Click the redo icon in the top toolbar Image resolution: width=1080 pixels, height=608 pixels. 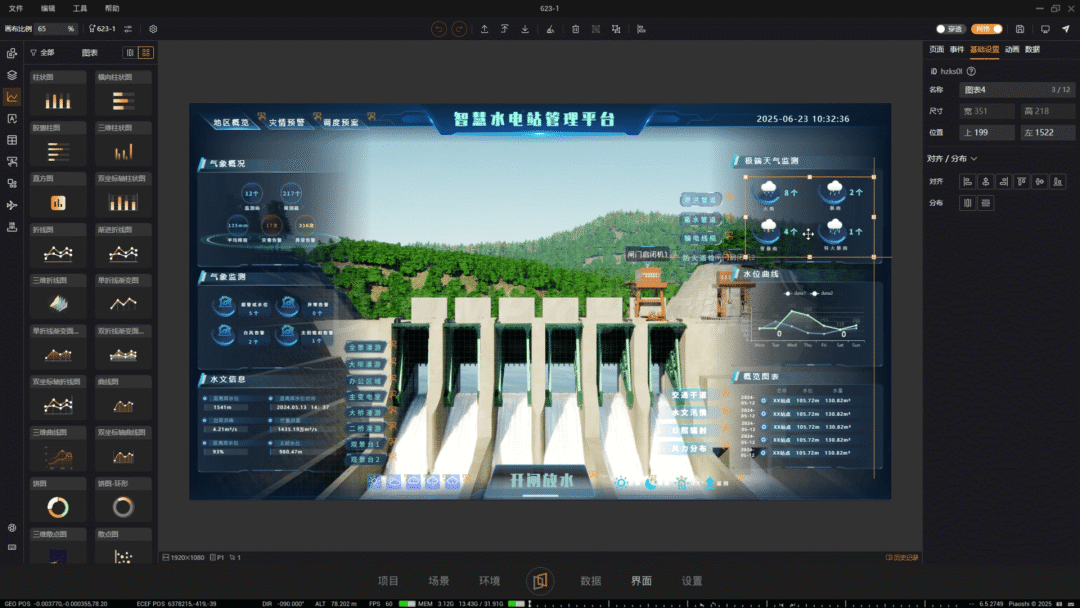[459, 29]
